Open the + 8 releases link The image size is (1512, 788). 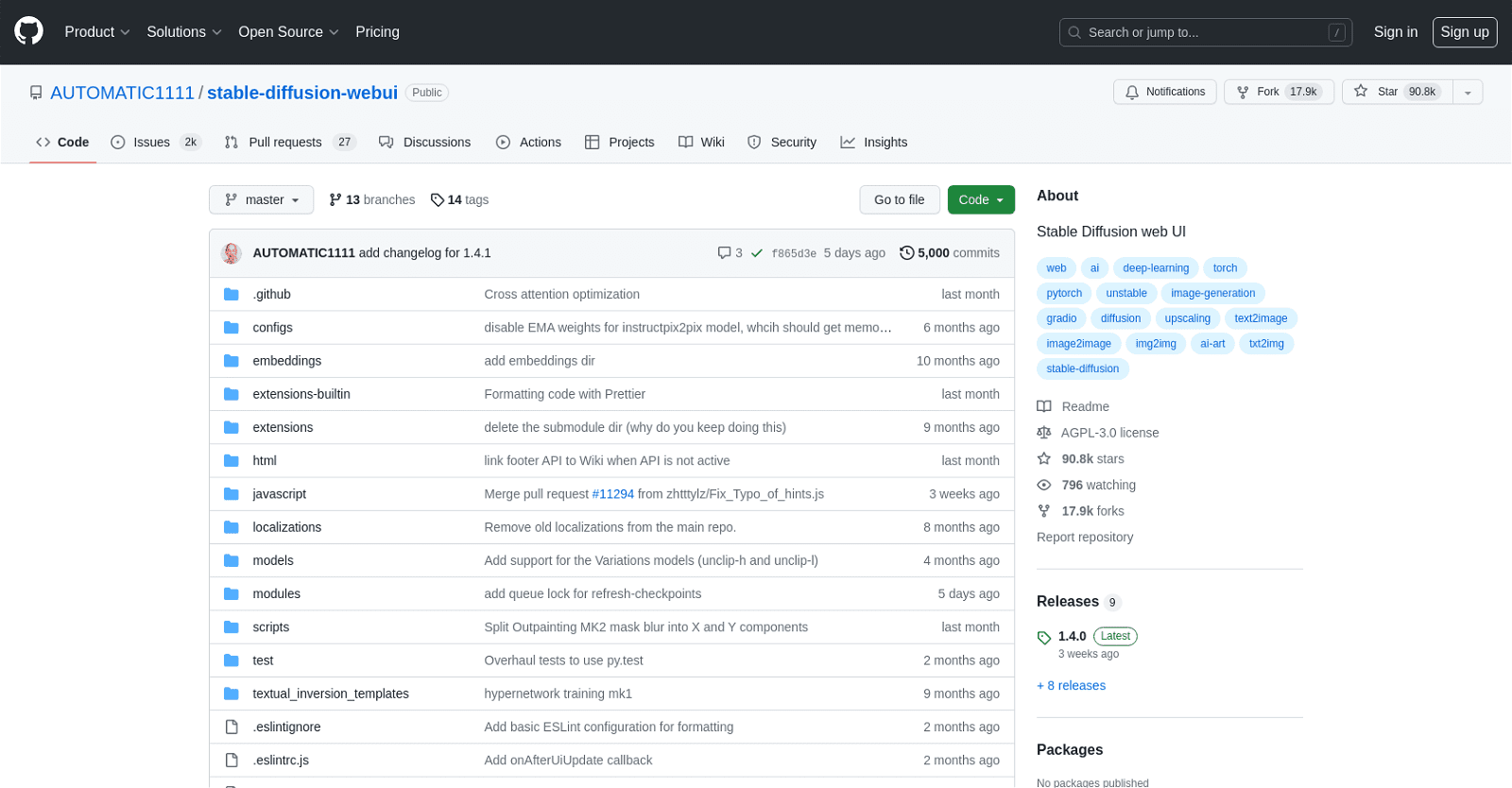coord(1071,686)
